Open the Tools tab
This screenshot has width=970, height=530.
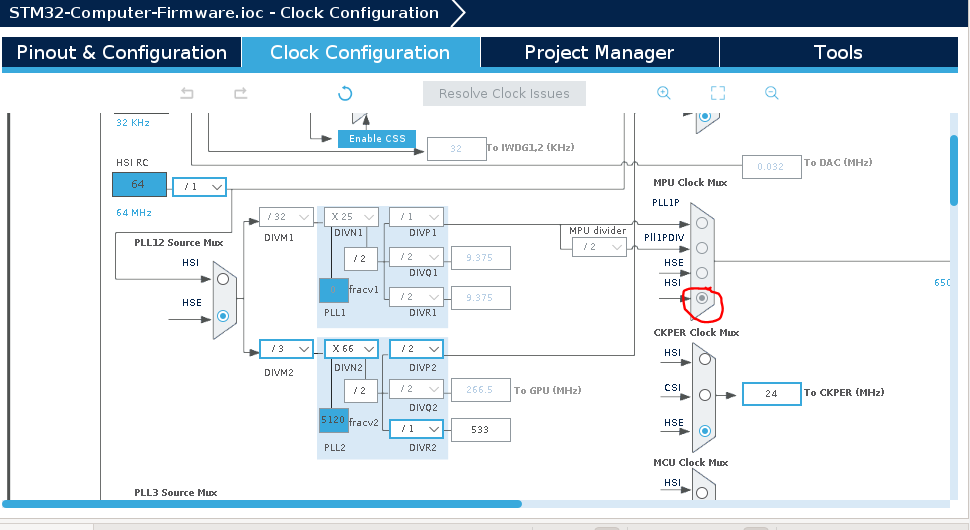pyautogui.click(x=838, y=53)
